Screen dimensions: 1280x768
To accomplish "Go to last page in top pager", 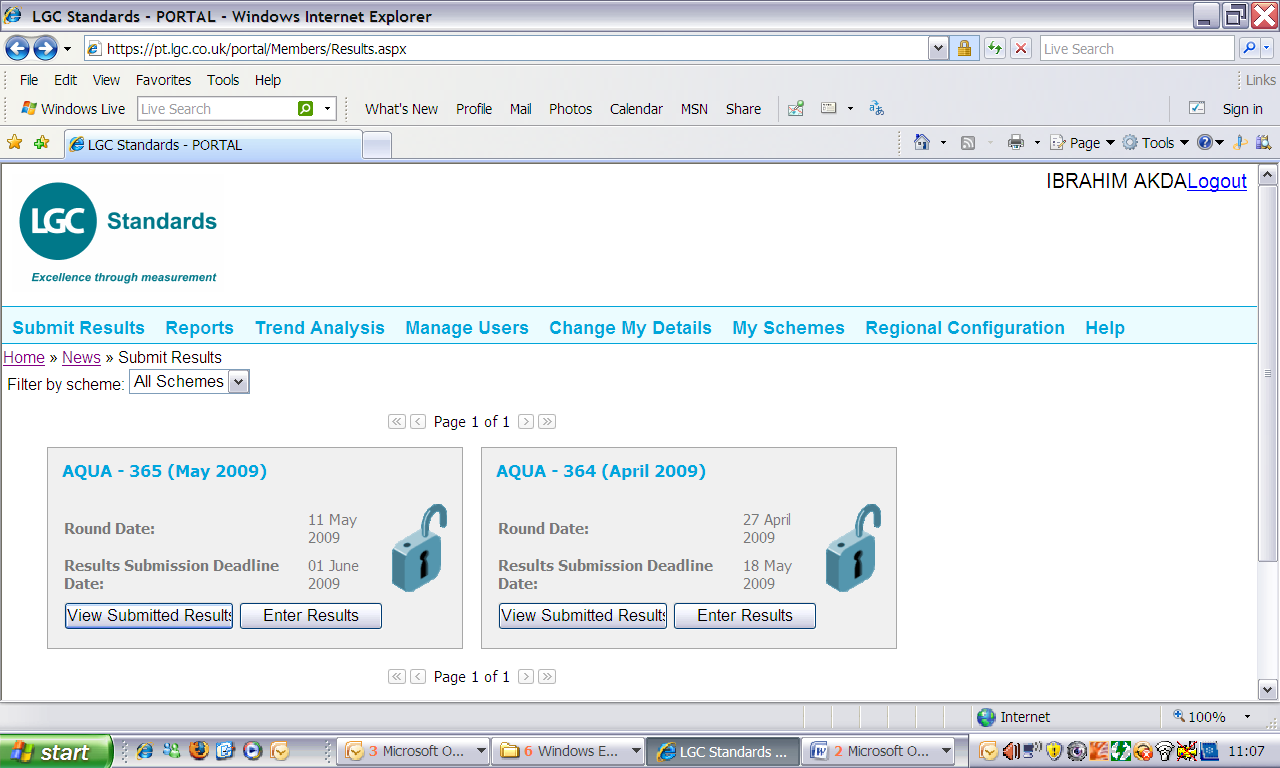I will pos(547,422).
